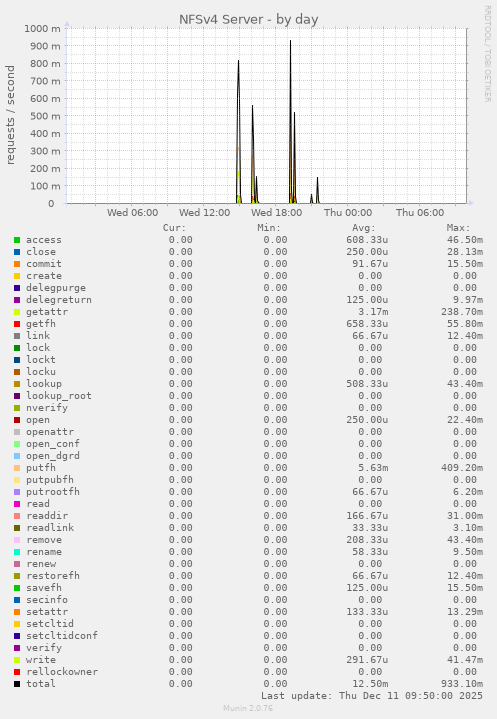
Task: Click the Munin 2.0.76 version footer
Action: point(248,708)
